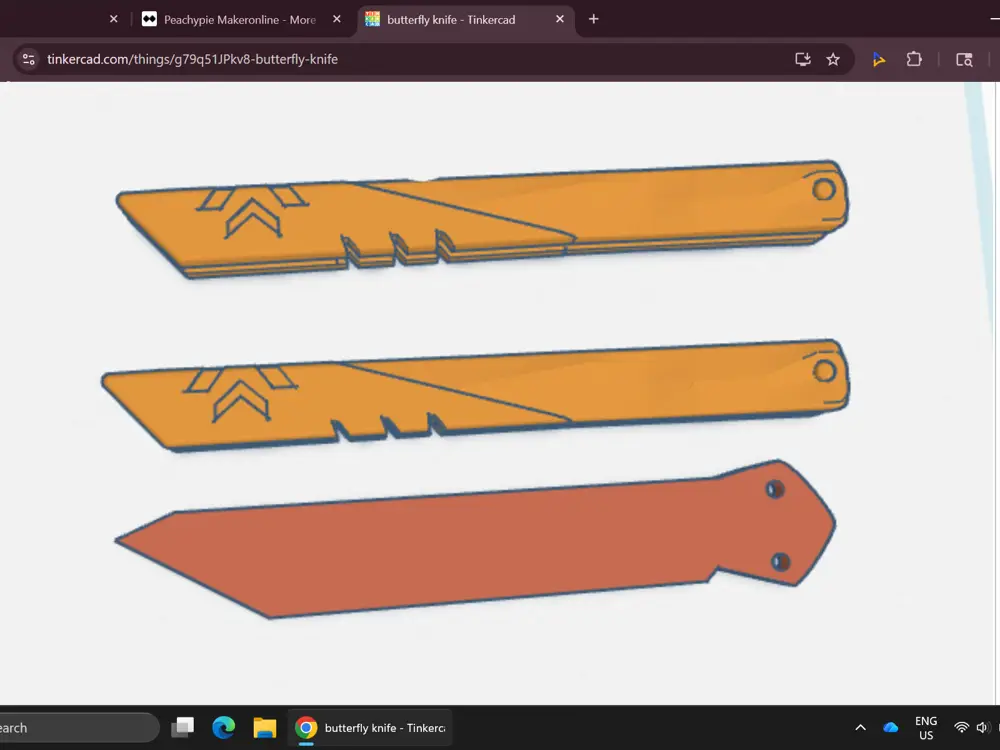Click the top orange butterfly knife handle

[483, 219]
